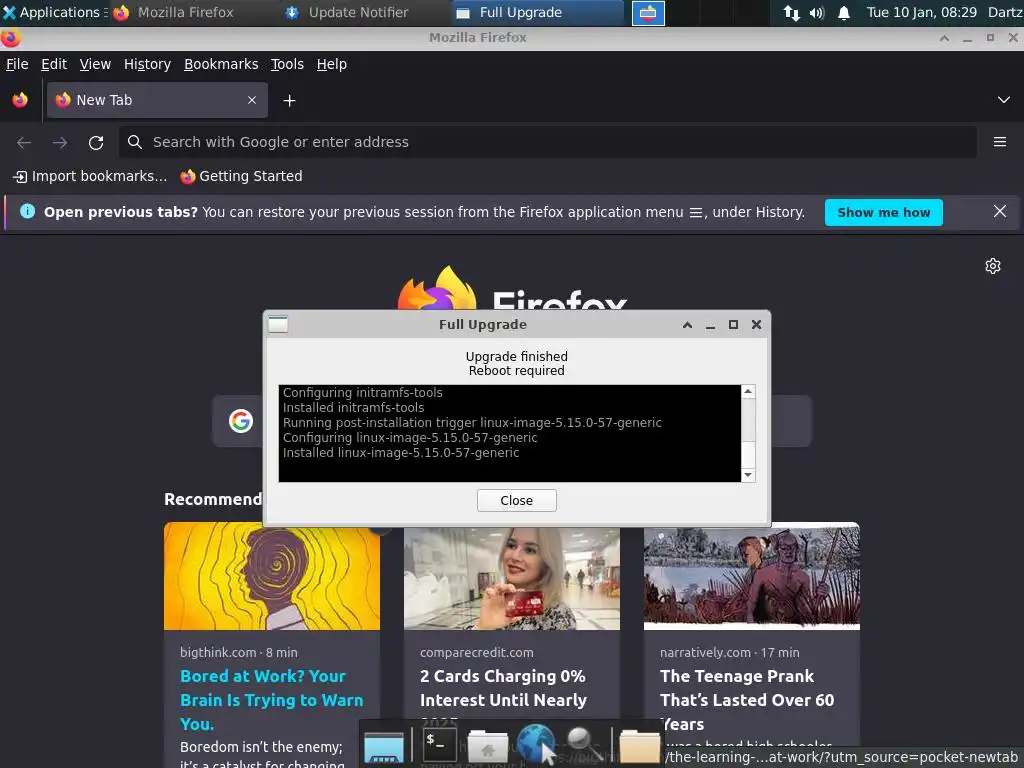This screenshot has height=768, width=1024.
Task: Open the Edit menu in Firefox
Action: coord(54,64)
